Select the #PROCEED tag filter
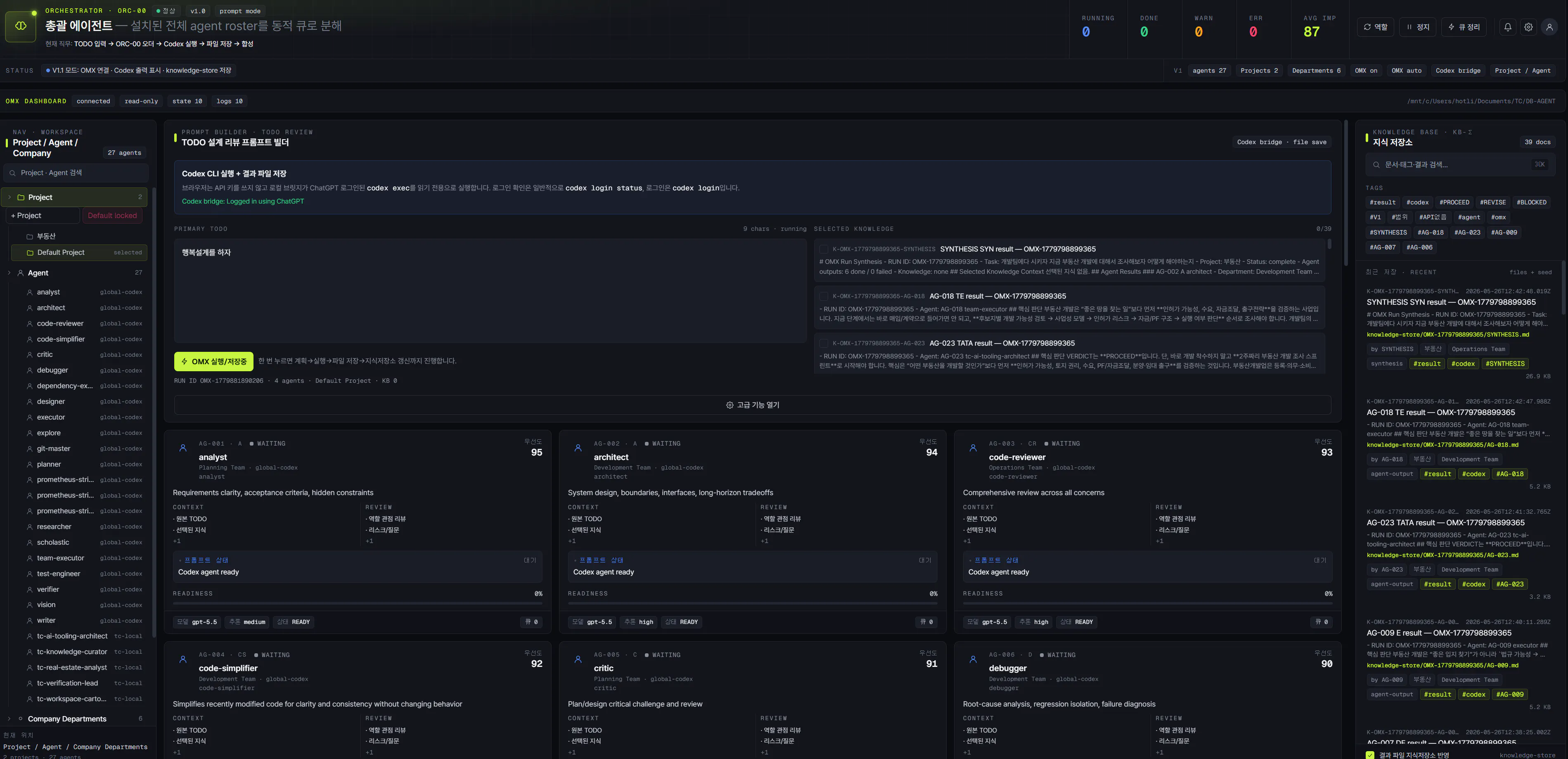1568x759 pixels. [1454, 202]
